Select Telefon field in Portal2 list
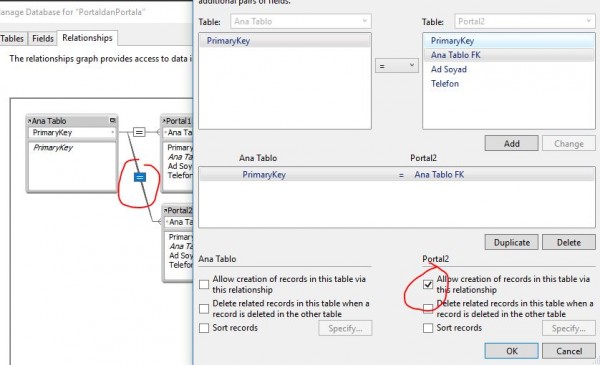600x365 pixels. 509,83
